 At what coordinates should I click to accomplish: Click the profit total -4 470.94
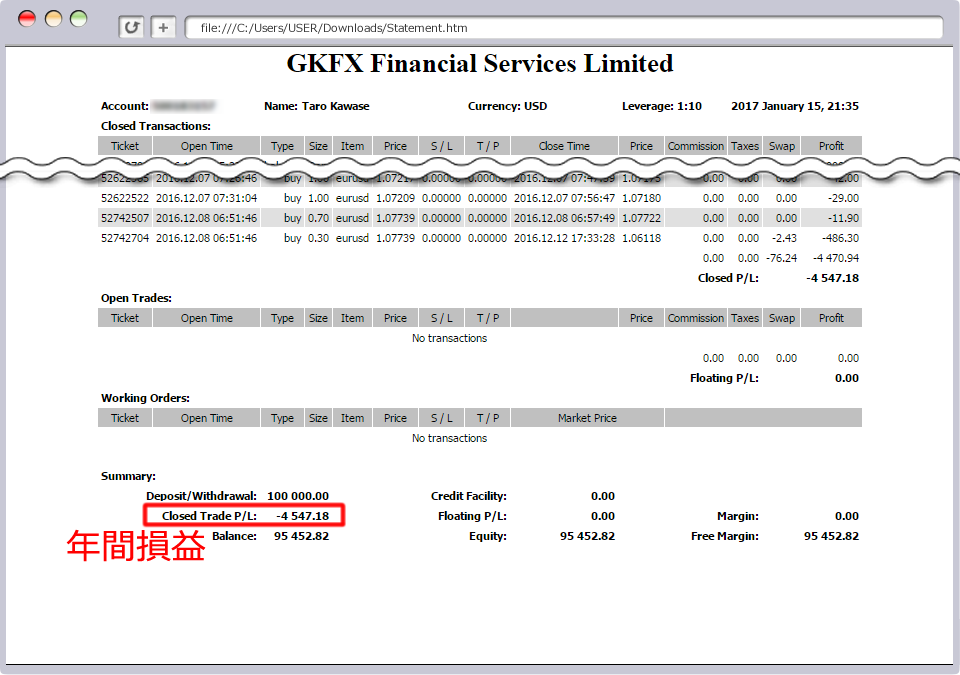(836, 258)
